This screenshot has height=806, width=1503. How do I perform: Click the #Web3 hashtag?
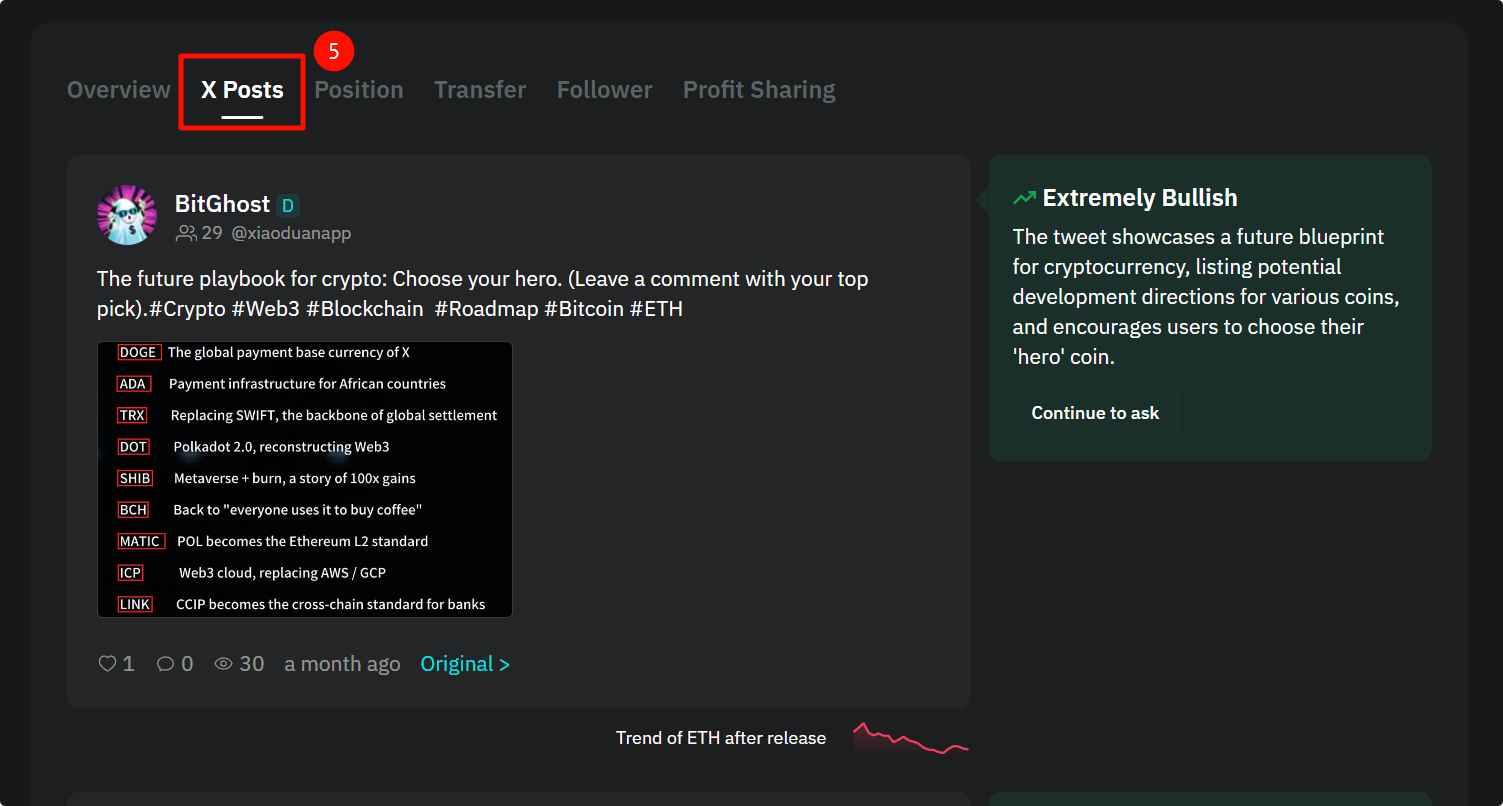[266, 309]
